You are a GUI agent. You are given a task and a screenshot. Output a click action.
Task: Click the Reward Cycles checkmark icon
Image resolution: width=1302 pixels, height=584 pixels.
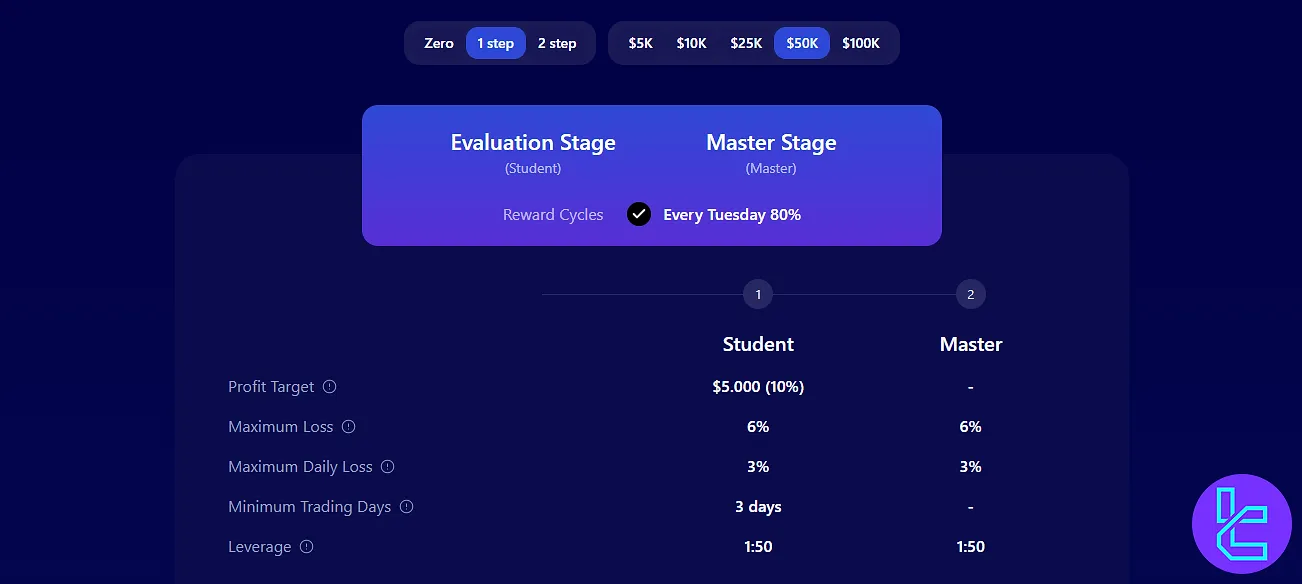click(639, 214)
